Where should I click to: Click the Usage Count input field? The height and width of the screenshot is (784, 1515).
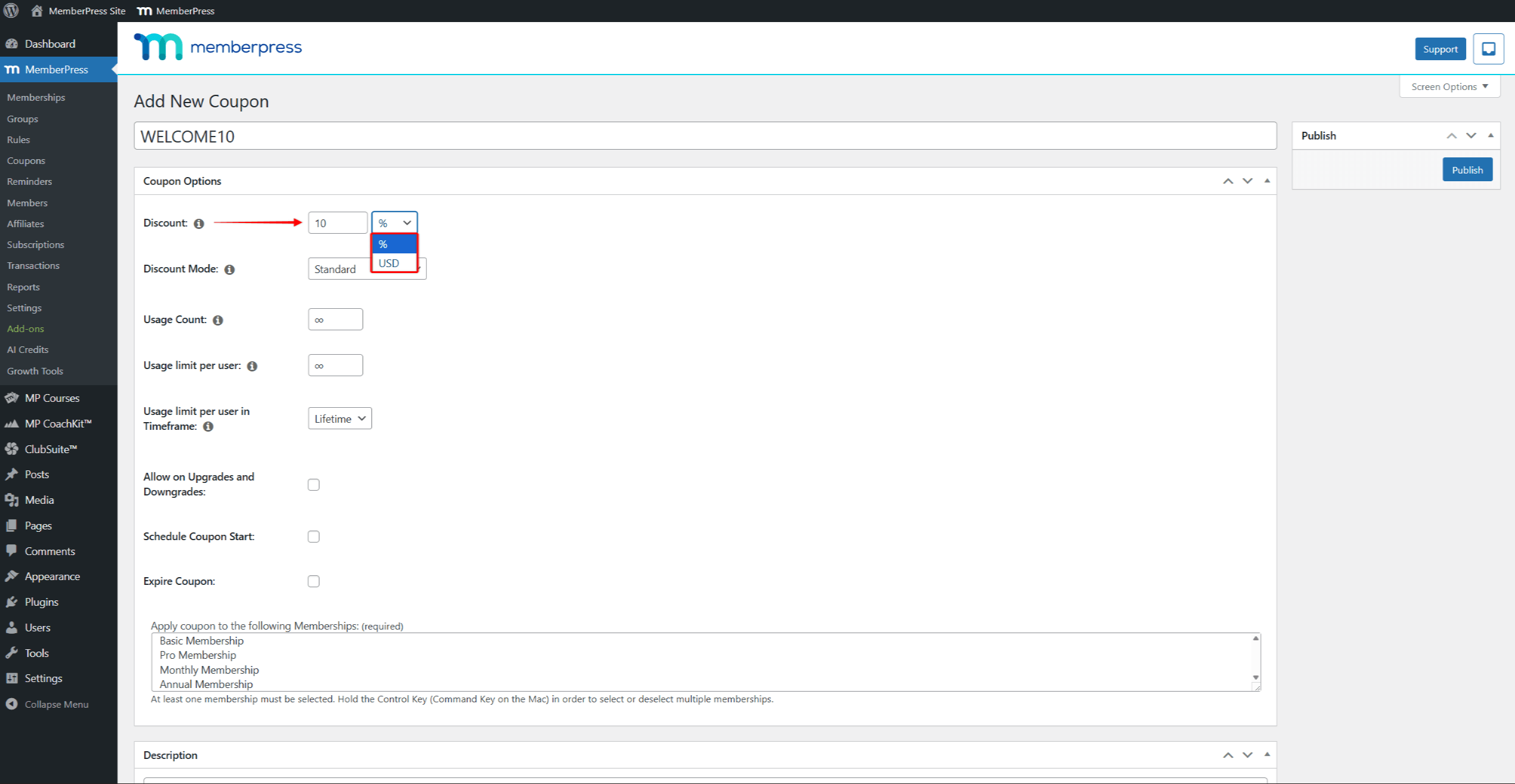pyautogui.click(x=335, y=320)
